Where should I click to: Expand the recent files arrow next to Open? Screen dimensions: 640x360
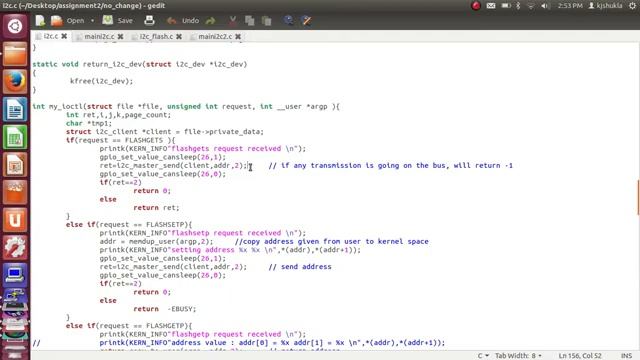[x=92, y=20]
